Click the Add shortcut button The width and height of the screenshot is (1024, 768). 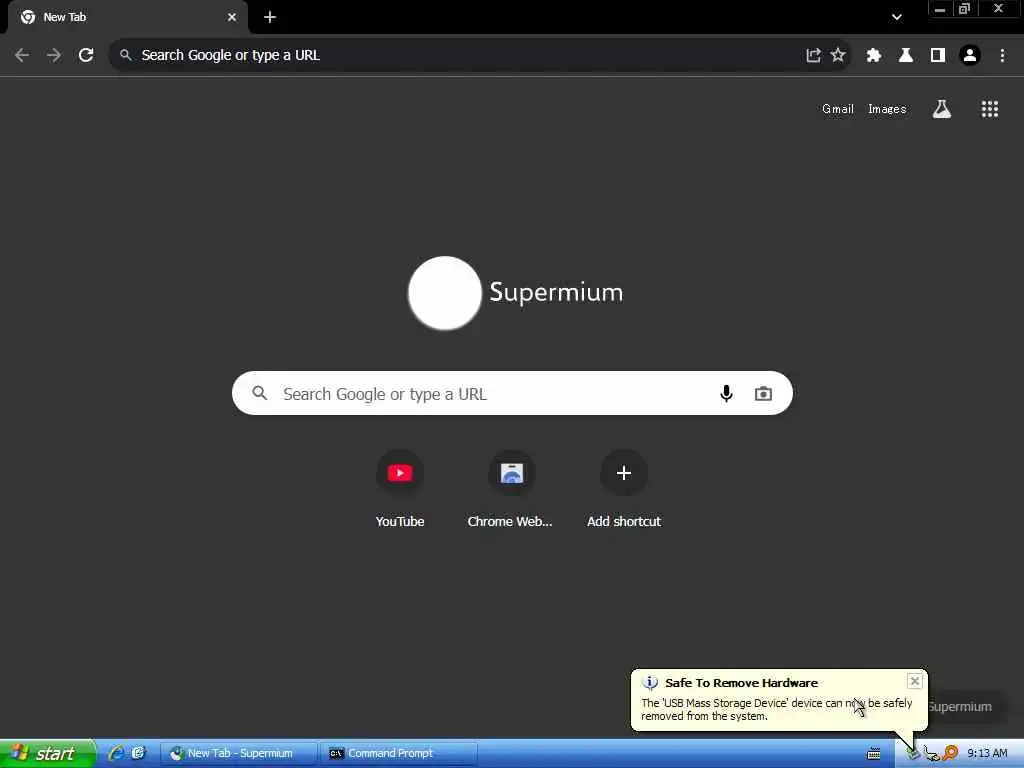pyautogui.click(x=624, y=488)
